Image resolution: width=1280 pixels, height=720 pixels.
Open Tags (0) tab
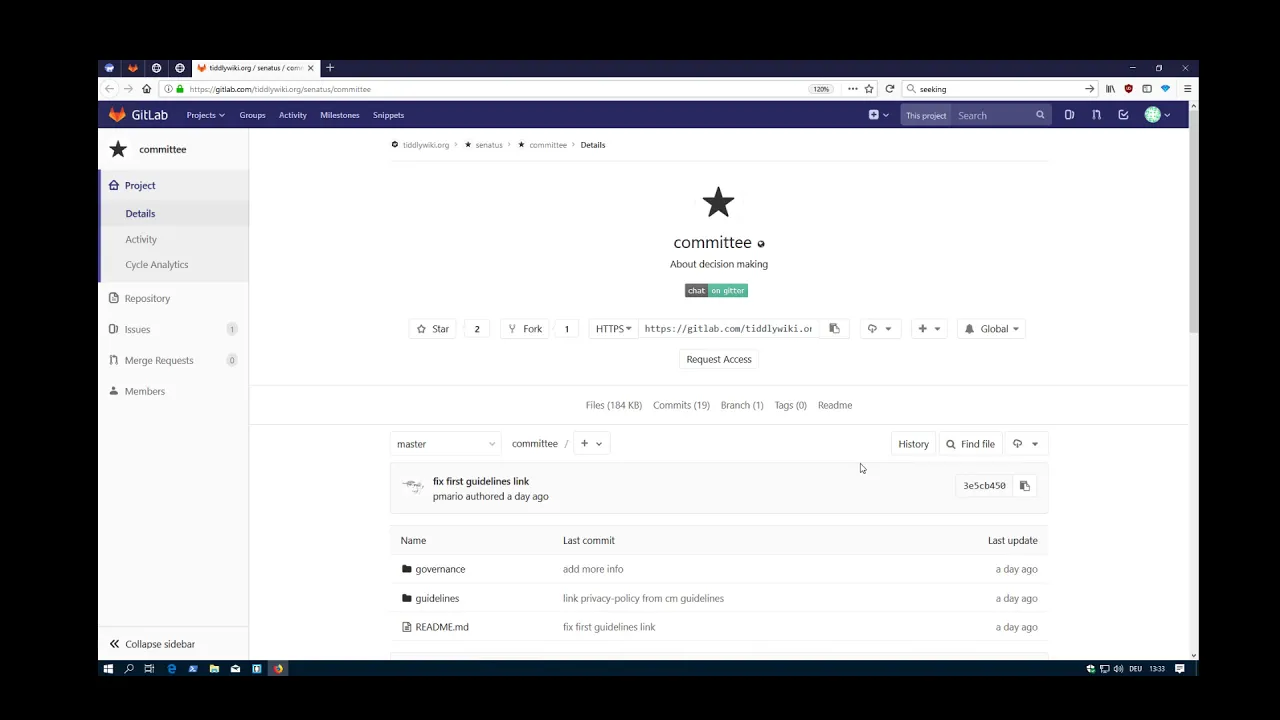coord(790,405)
